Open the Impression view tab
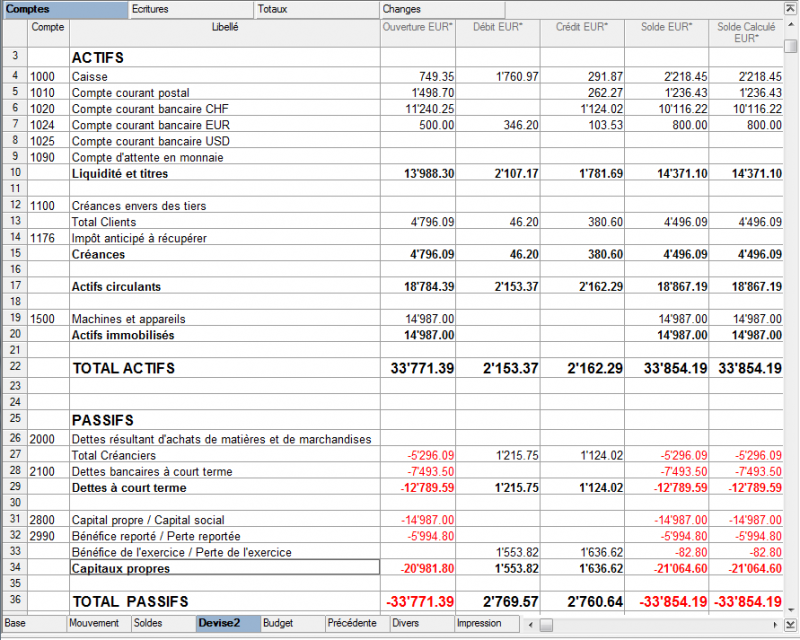The image size is (800, 640). (x=487, y=624)
